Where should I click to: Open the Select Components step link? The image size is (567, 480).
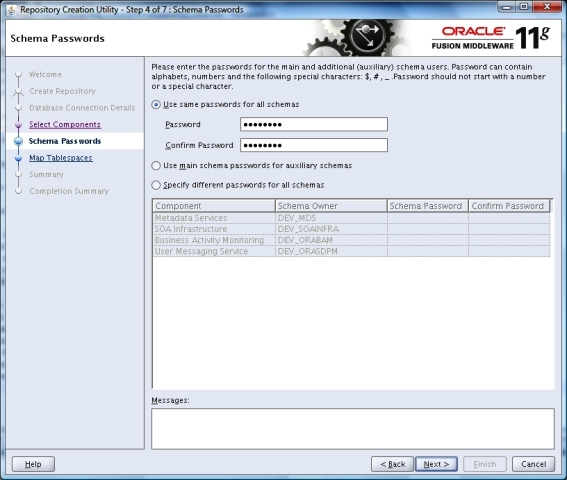coord(65,124)
